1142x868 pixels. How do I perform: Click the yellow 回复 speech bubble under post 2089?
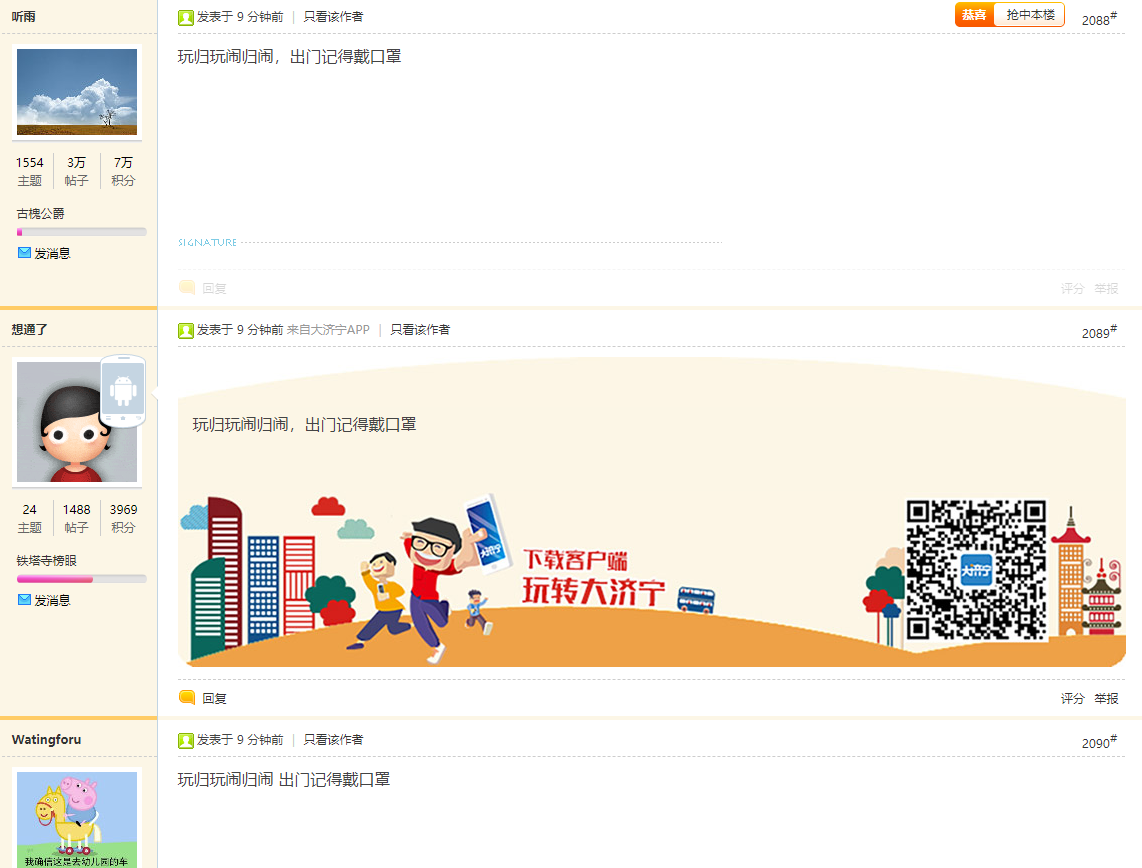187,698
